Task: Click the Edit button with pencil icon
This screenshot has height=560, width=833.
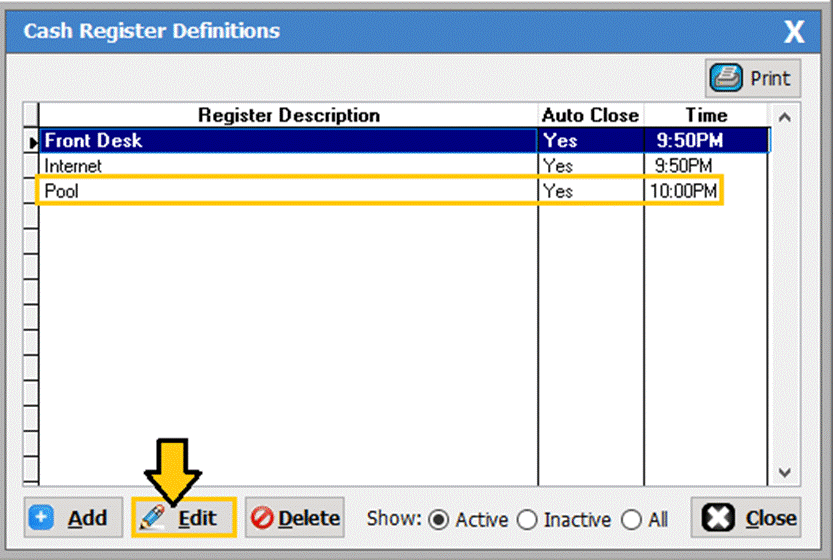Action: [x=184, y=518]
